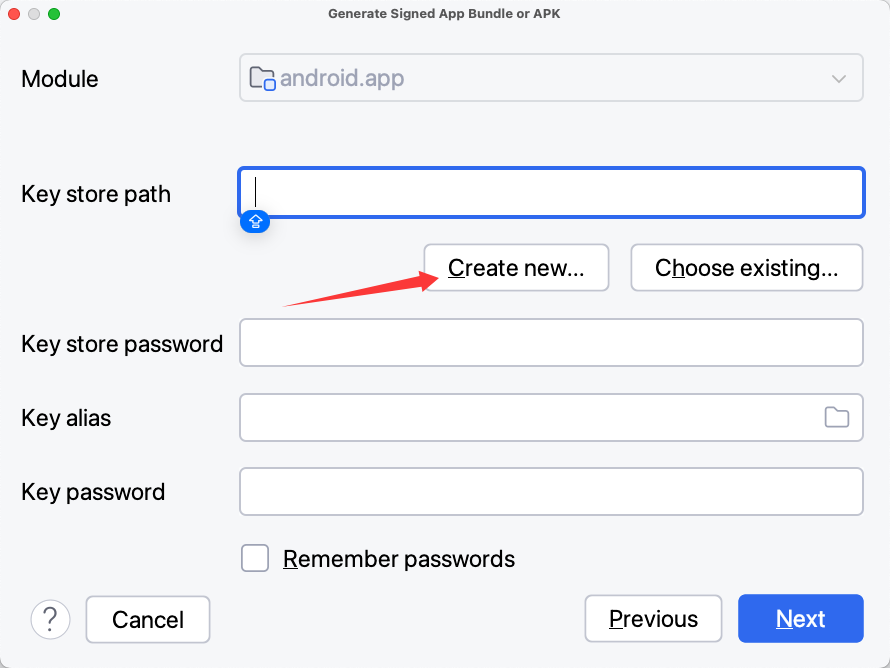The image size is (890, 668).
Task: Click the dialog title bar text
Action: click(x=444, y=14)
